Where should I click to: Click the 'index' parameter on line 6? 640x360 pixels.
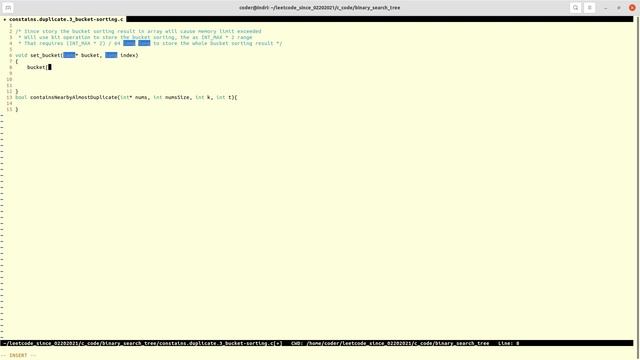[x=128, y=55]
